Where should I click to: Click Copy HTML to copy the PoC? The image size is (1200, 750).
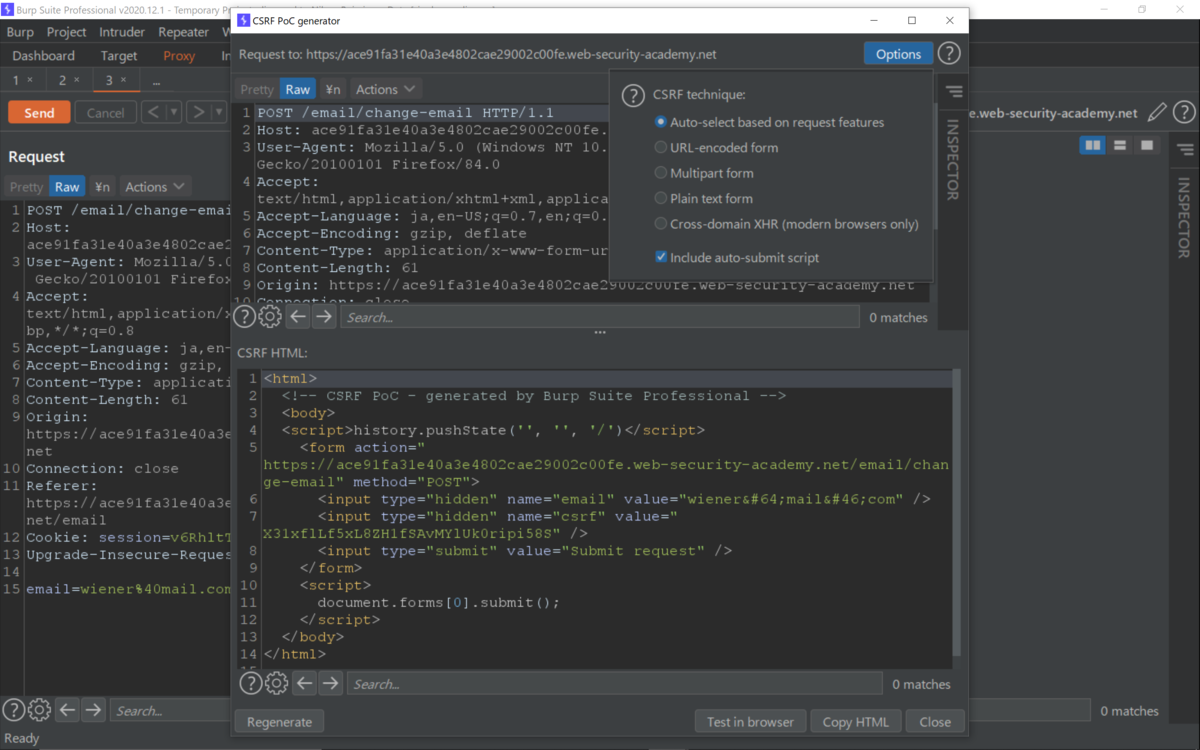855,720
